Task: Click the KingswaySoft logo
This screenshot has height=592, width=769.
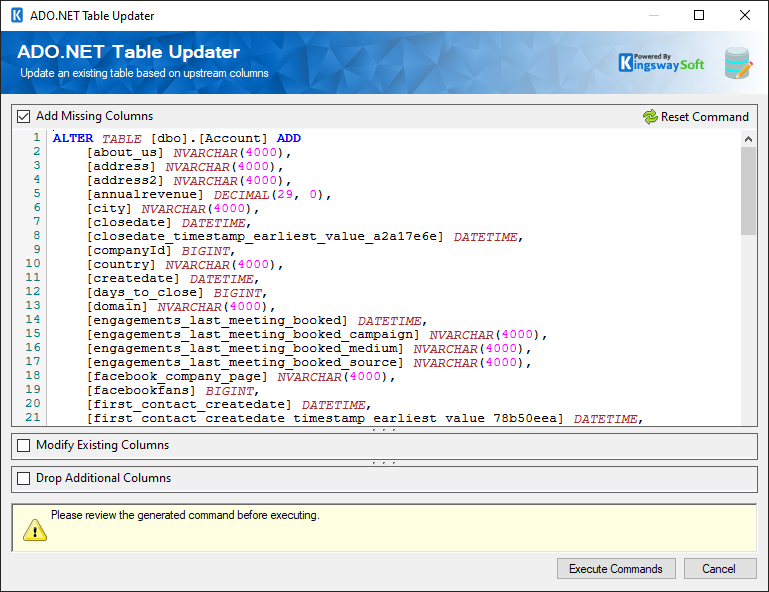Action: tap(661, 63)
